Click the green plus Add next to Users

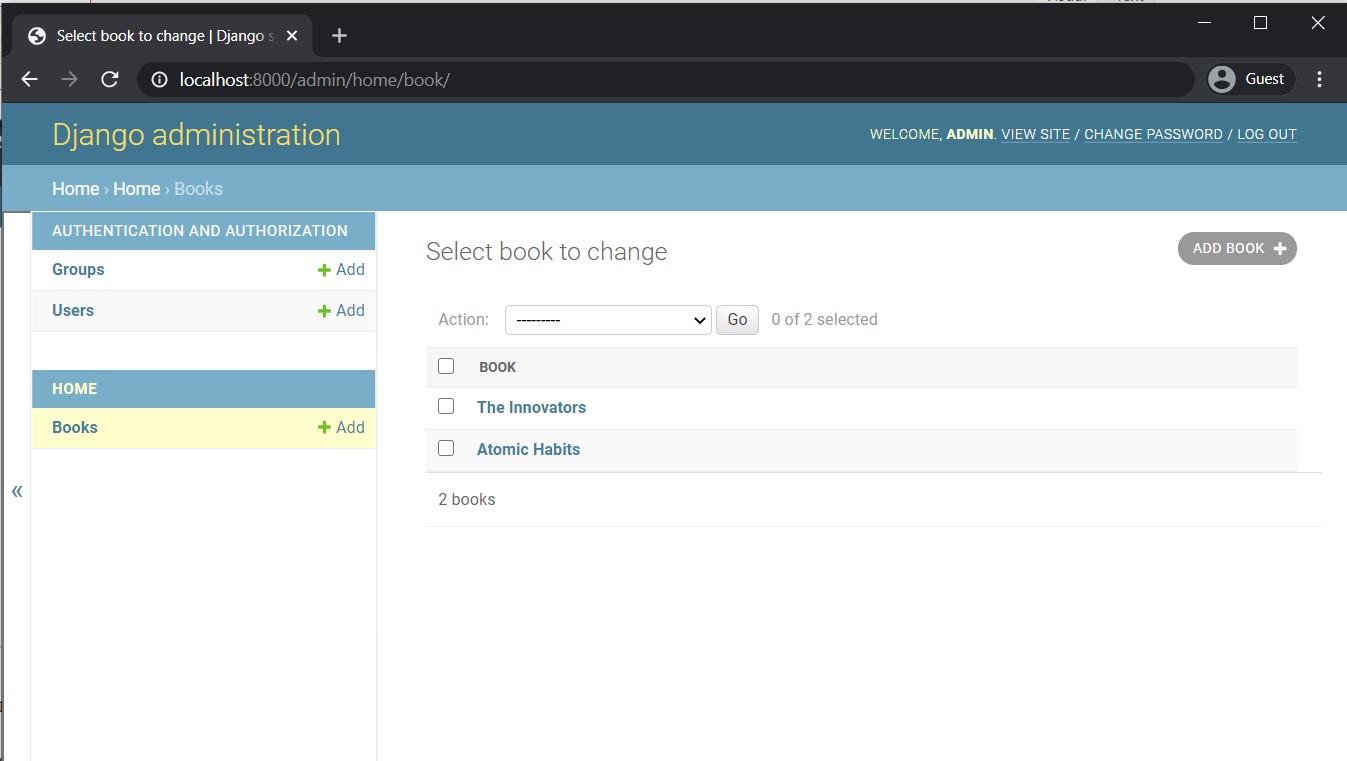point(341,311)
